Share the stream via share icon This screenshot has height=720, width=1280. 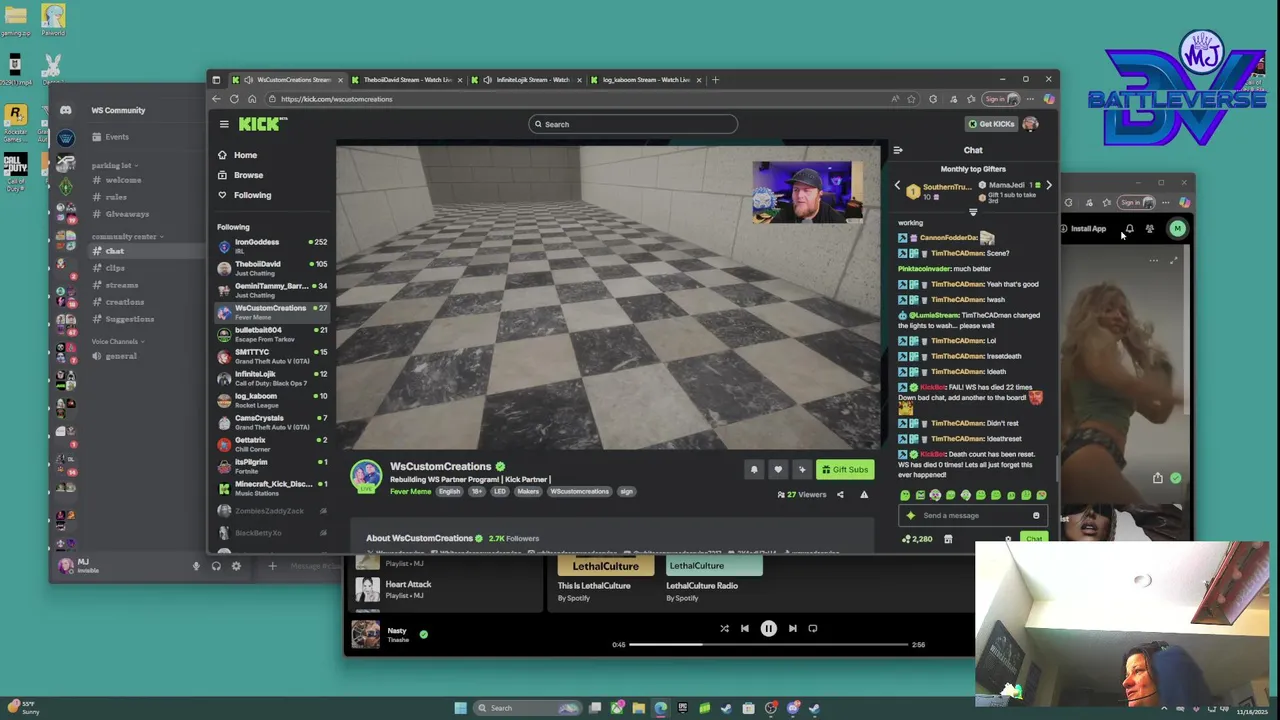[840, 494]
